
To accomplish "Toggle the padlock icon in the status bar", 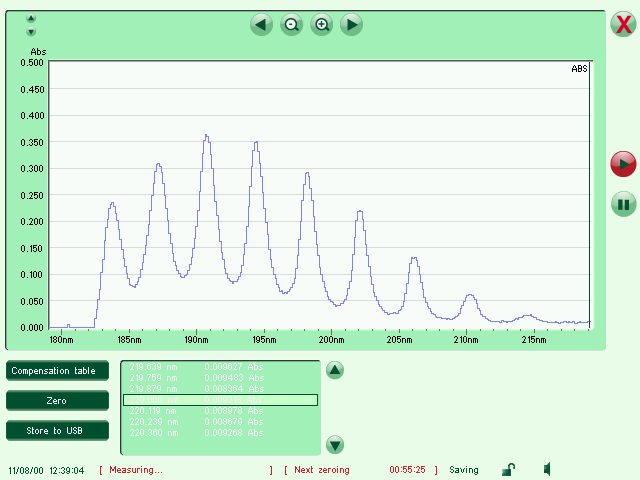I will [508, 469].
